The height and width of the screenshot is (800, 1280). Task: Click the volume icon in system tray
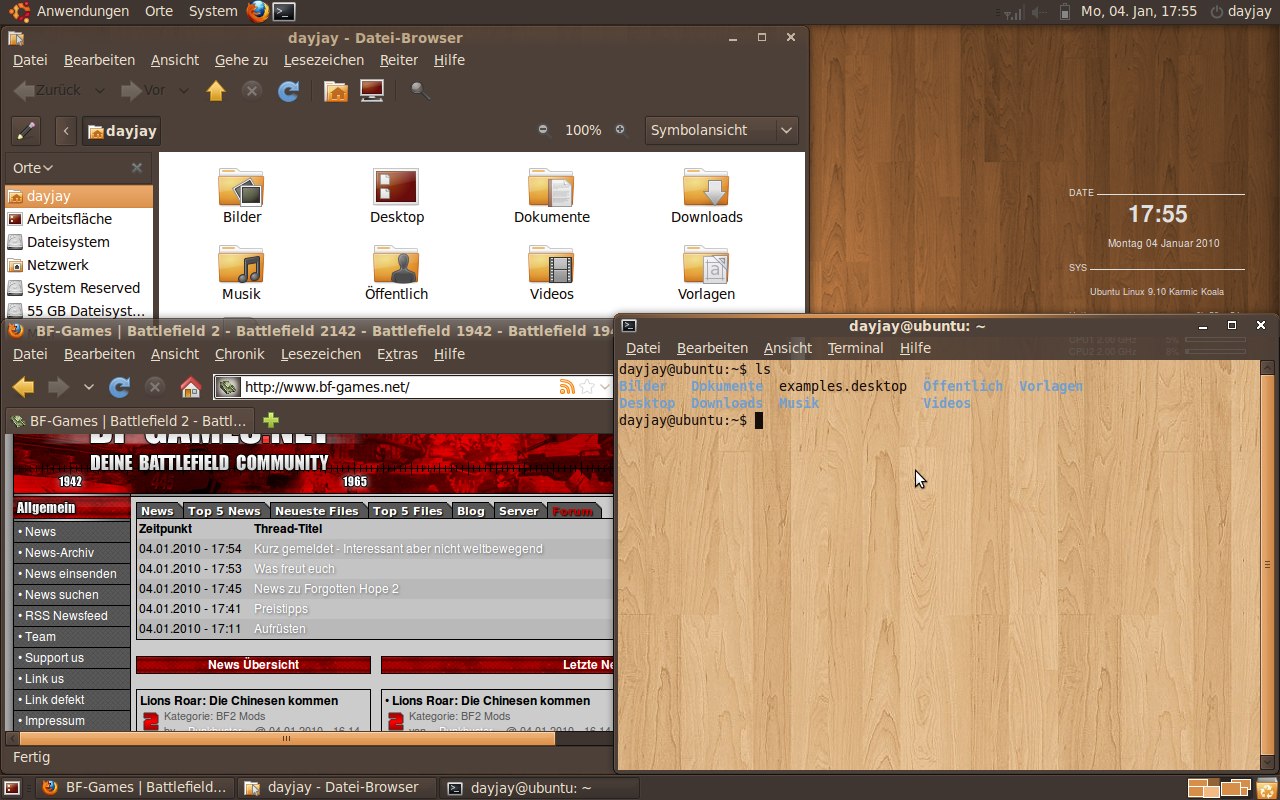(x=1040, y=12)
